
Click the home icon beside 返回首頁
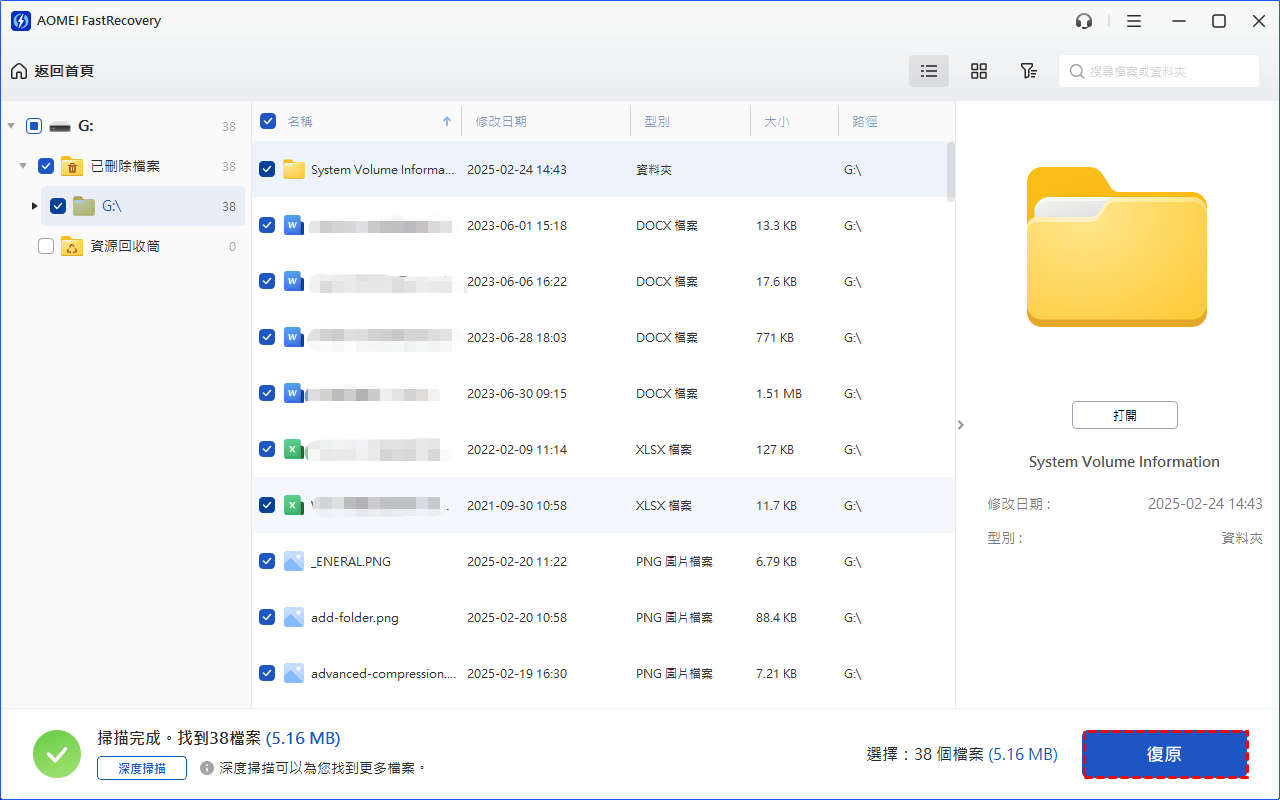(19, 71)
